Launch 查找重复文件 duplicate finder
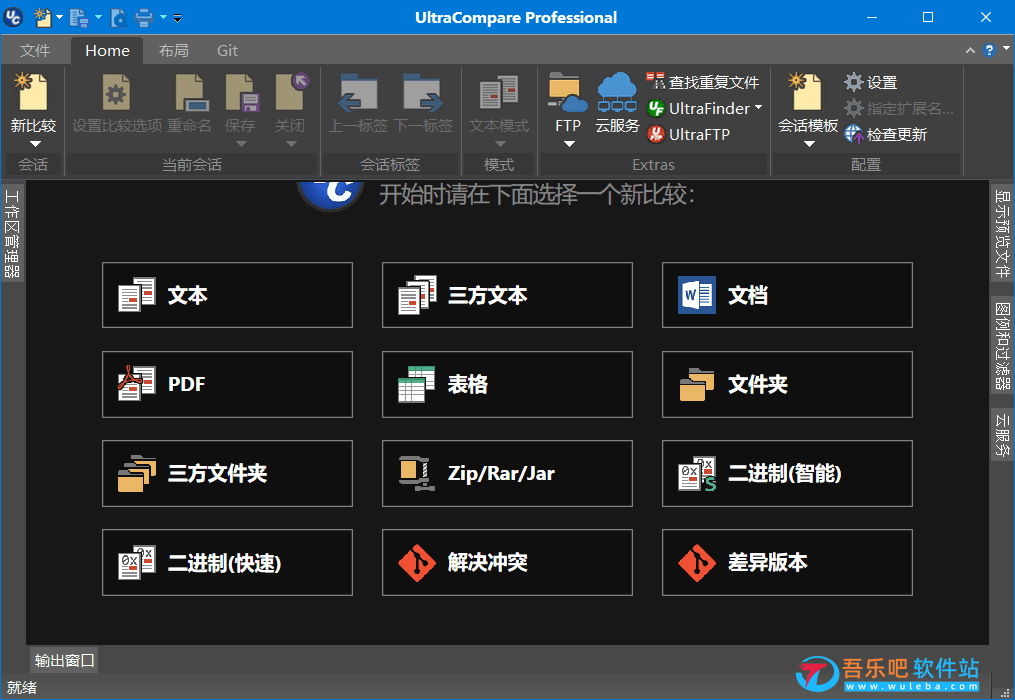This screenshot has height=700, width=1015. [x=702, y=82]
